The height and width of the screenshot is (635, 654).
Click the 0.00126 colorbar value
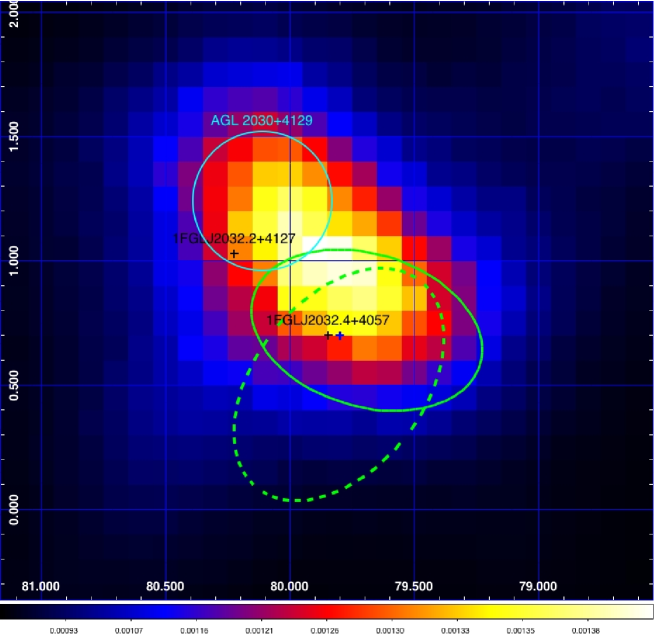click(325, 631)
